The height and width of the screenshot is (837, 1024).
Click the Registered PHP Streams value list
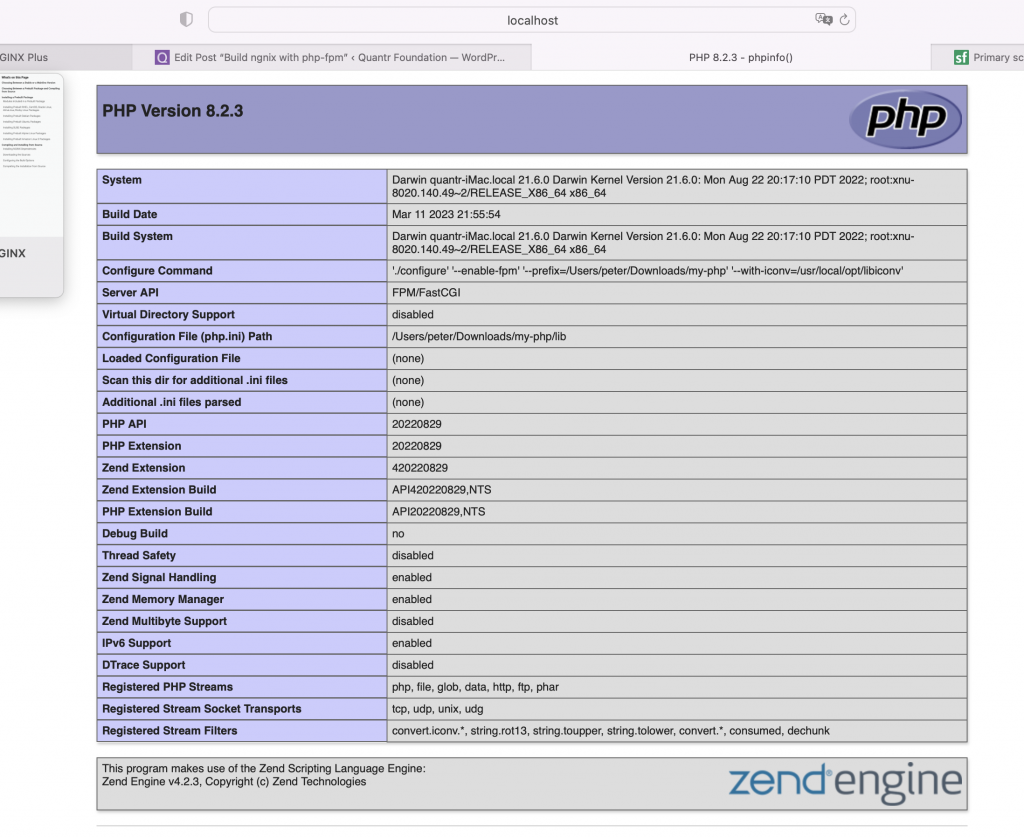coord(475,687)
